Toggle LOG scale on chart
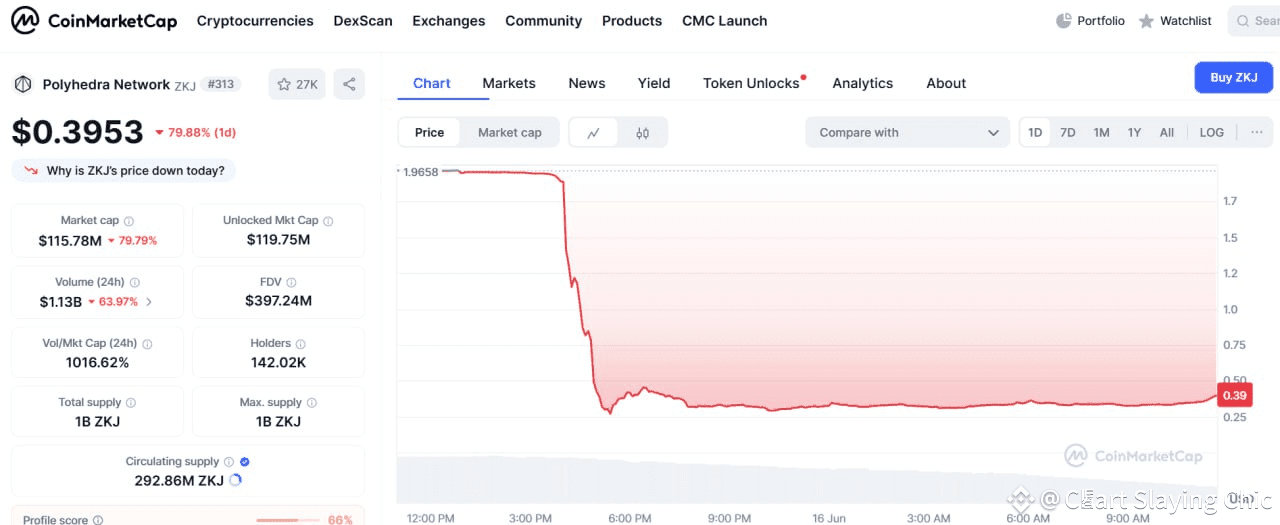The height and width of the screenshot is (525, 1280). coord(1211,132)
